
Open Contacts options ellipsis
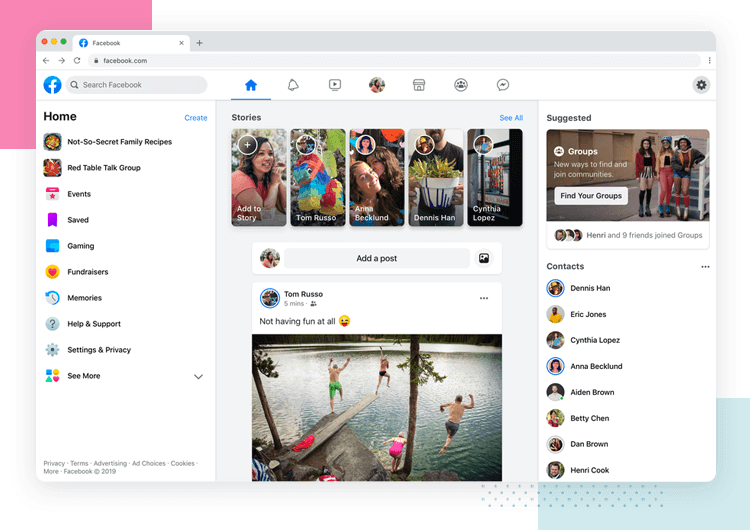(x=705, y=267)
